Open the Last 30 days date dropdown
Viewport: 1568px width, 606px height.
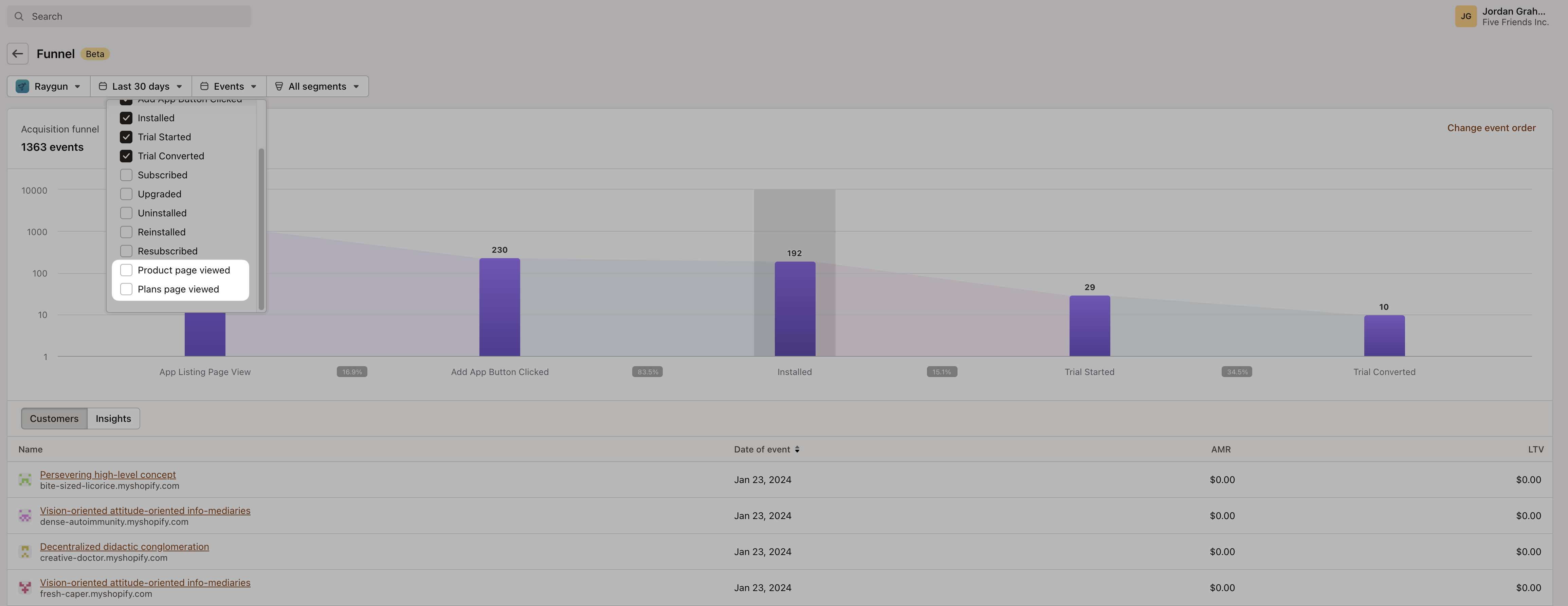point(141,86)
